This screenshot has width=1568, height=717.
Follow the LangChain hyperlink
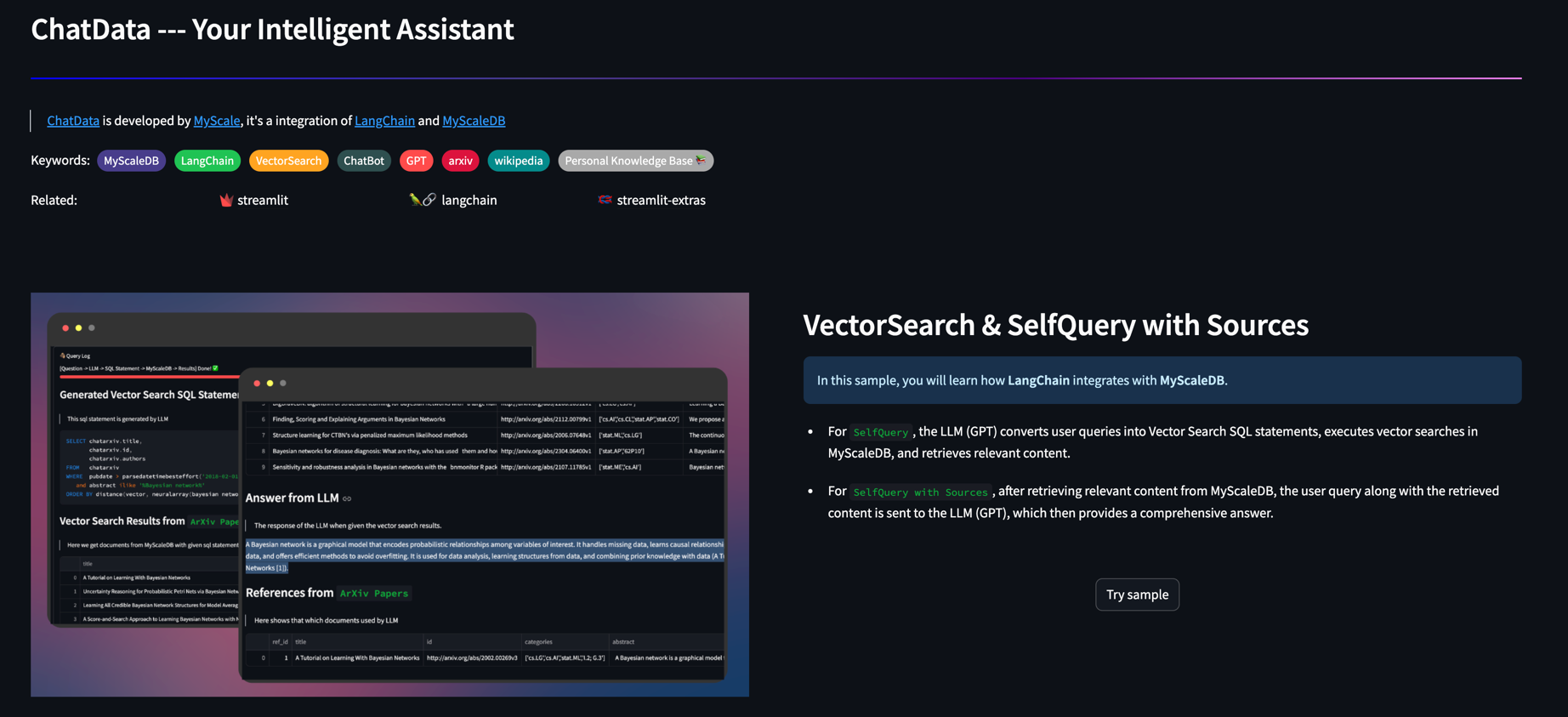point(384,121)
